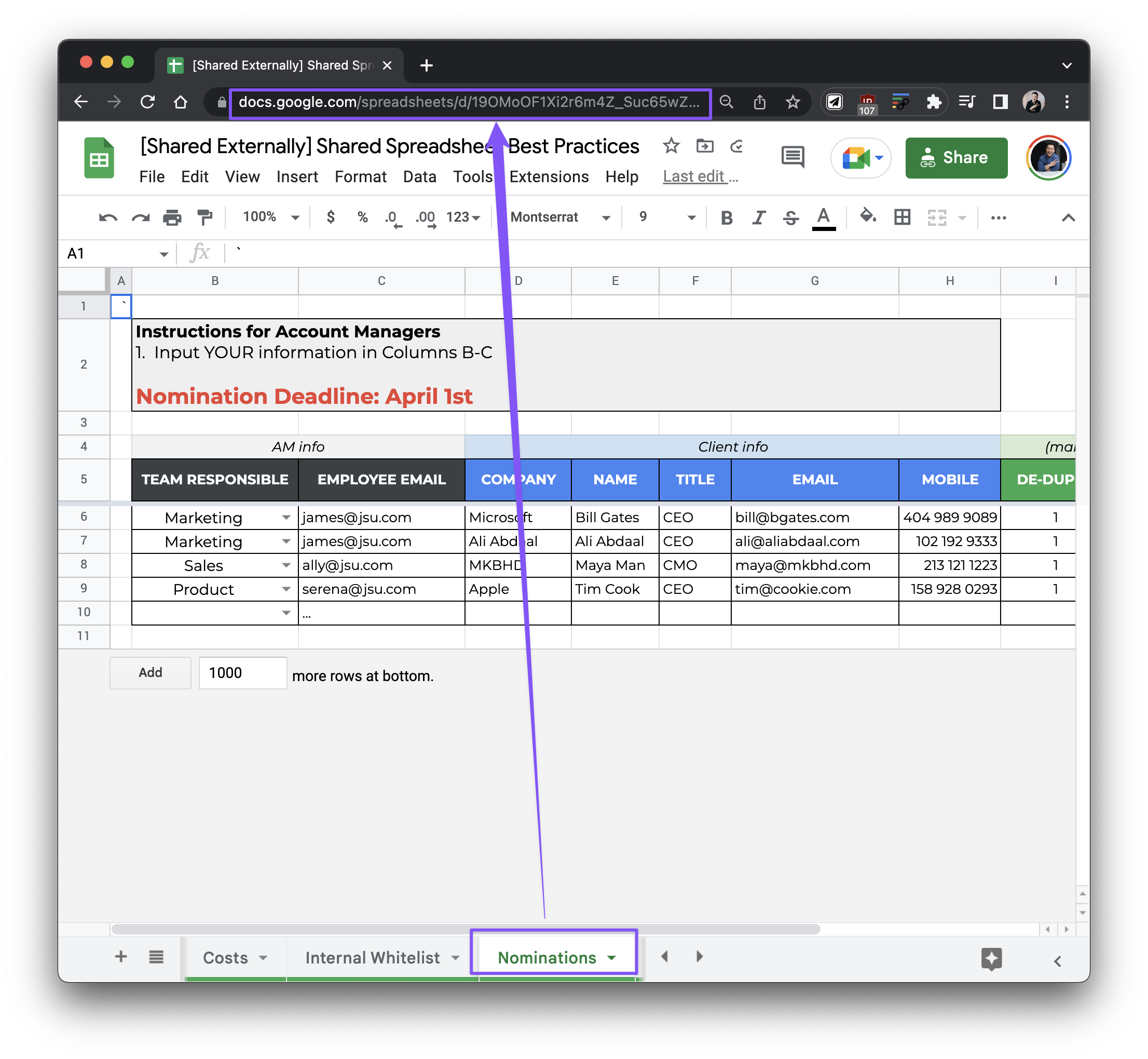Image resolution: width=1148 pixels, height=1059 pixels.
Task: Click the Explore button icon
Action: [991, 958]
